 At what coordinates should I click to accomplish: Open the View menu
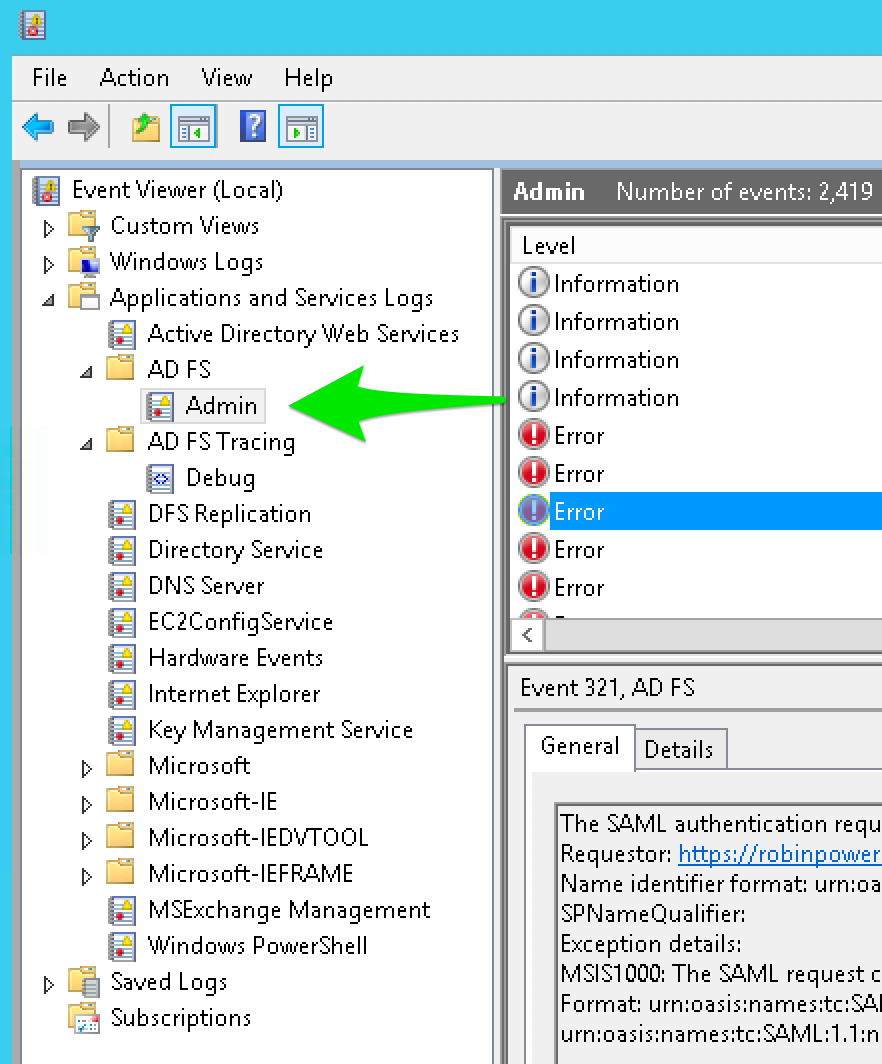[227, 78]
